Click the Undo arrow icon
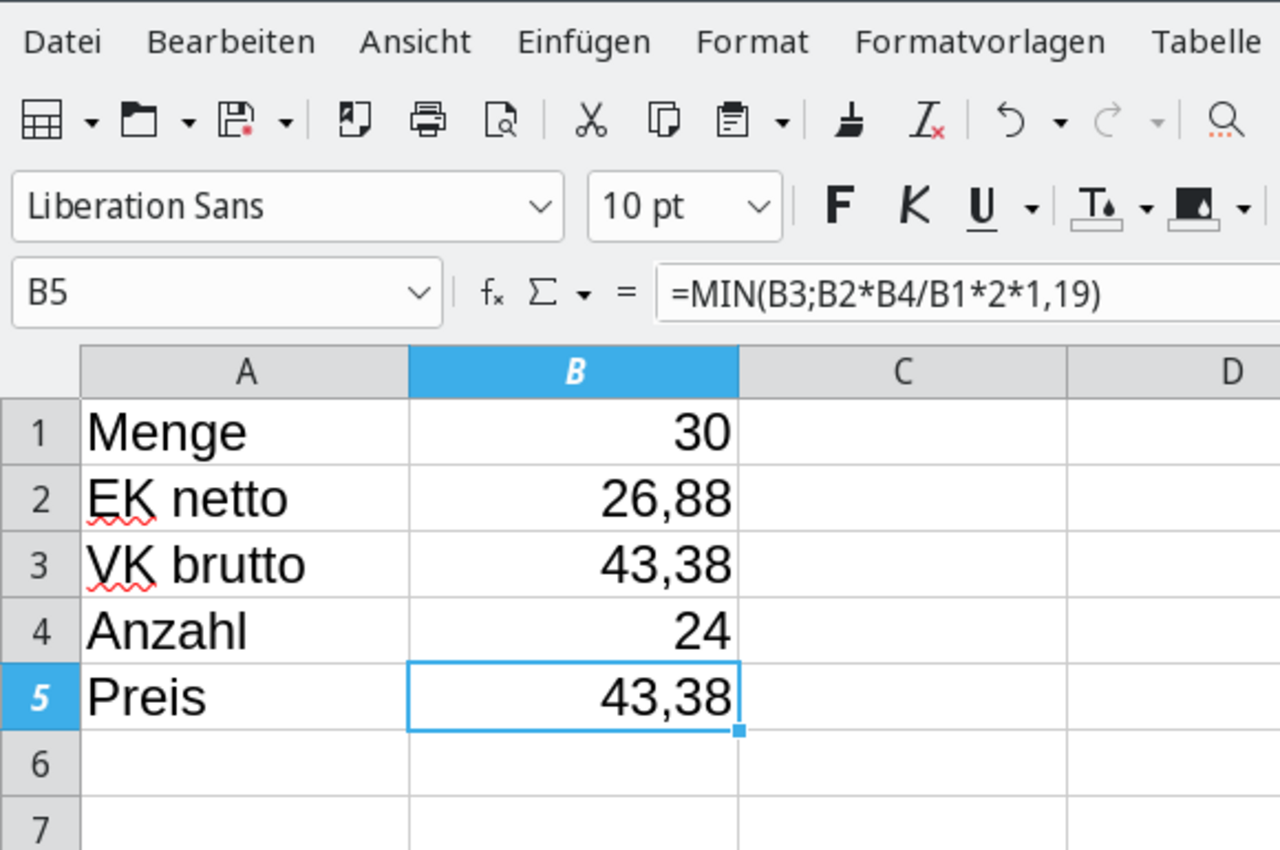Viewport: 1280px width, 850px height. point(1011,121)
